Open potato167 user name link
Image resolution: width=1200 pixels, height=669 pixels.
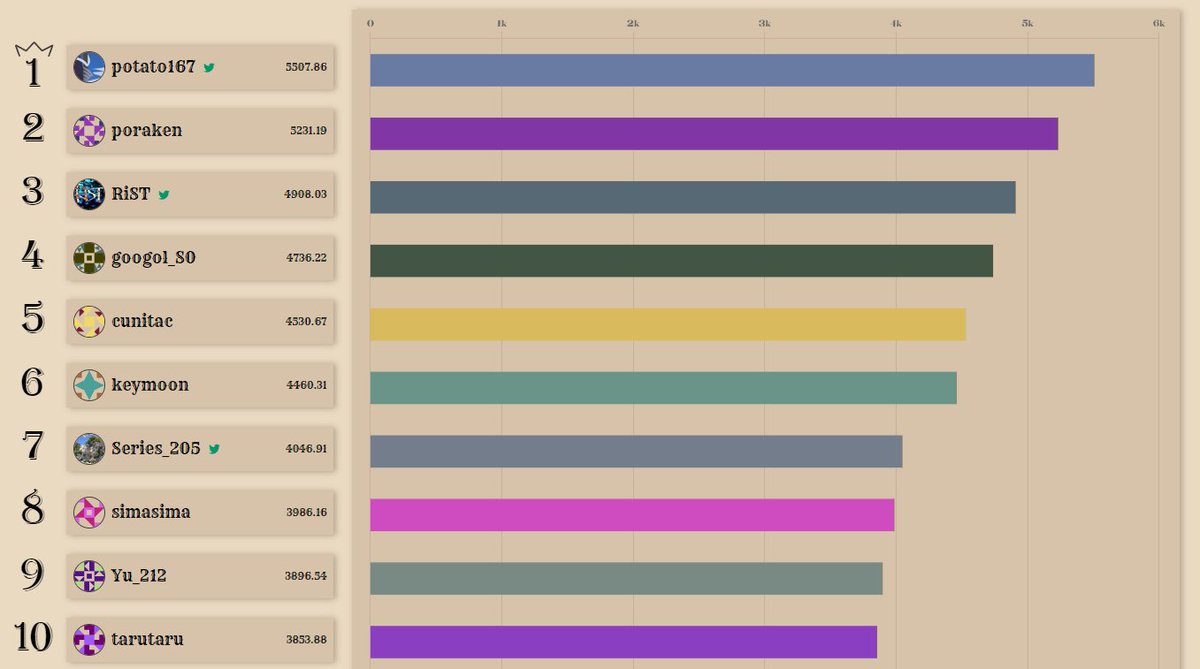coord(153,67)
